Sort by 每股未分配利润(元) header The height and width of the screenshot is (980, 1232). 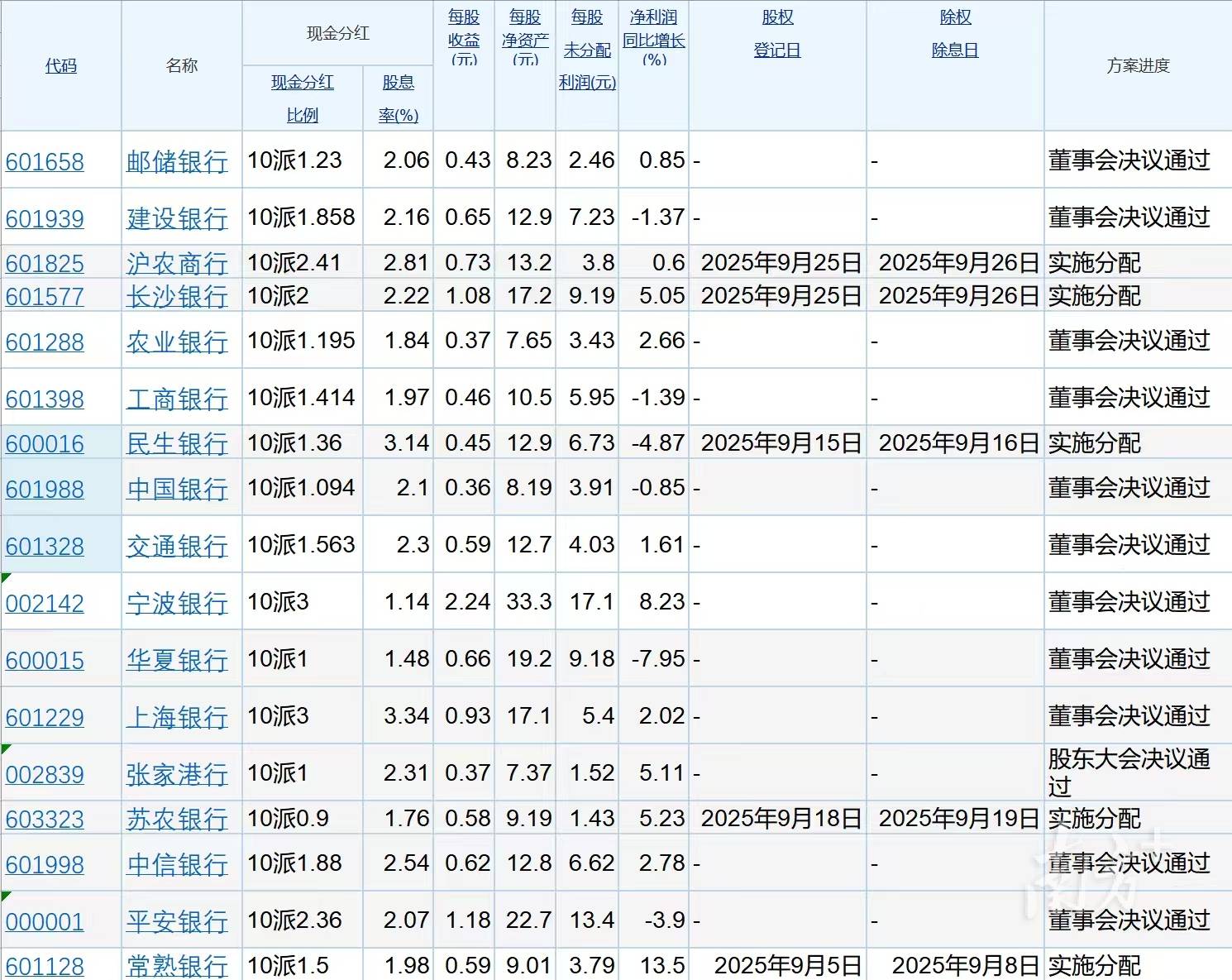tap(587, 50)
